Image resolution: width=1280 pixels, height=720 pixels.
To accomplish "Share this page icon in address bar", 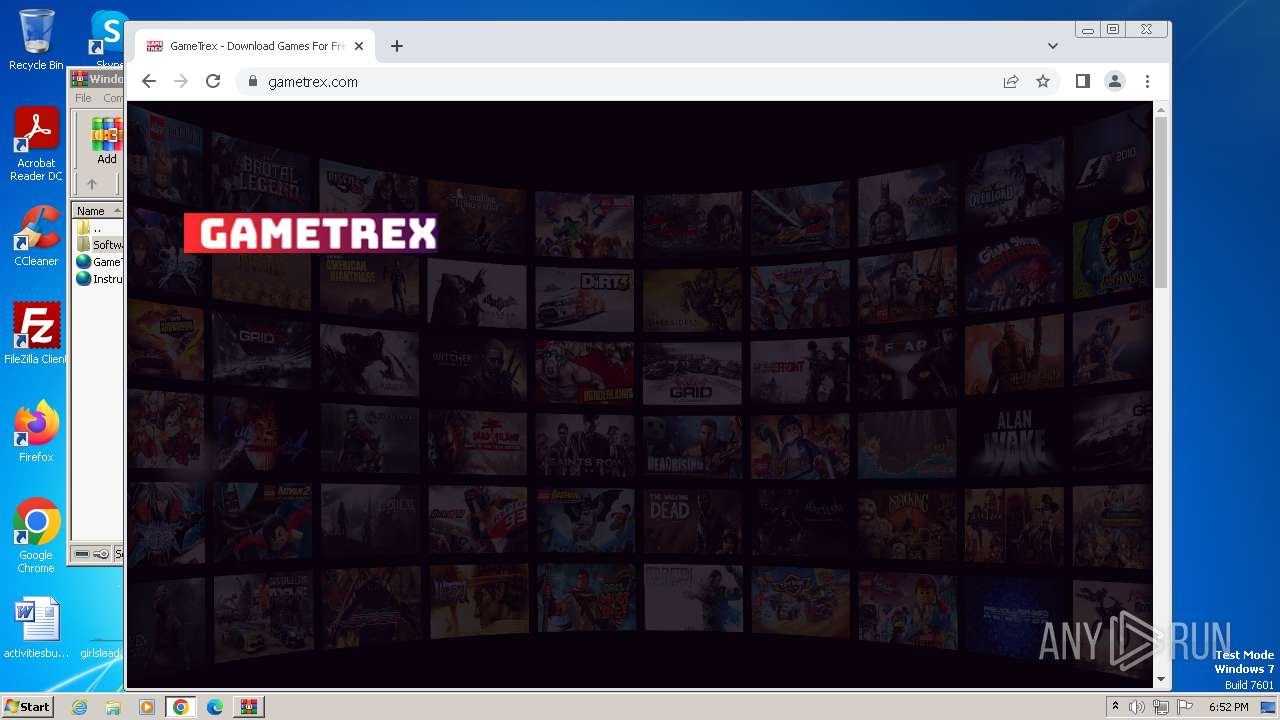I will pos(1011,82).
